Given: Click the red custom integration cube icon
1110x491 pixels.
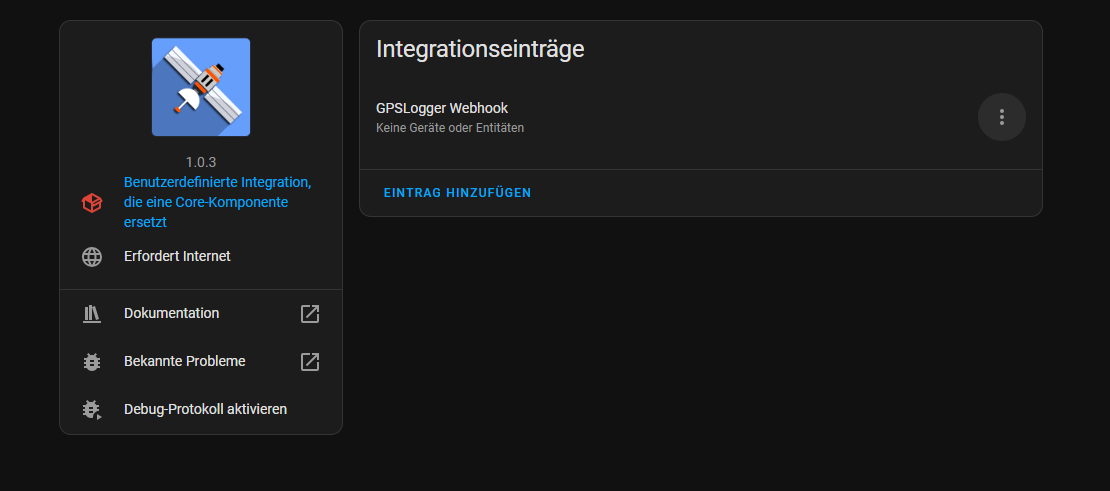Looking at the screenshot, I should (92, 203).
